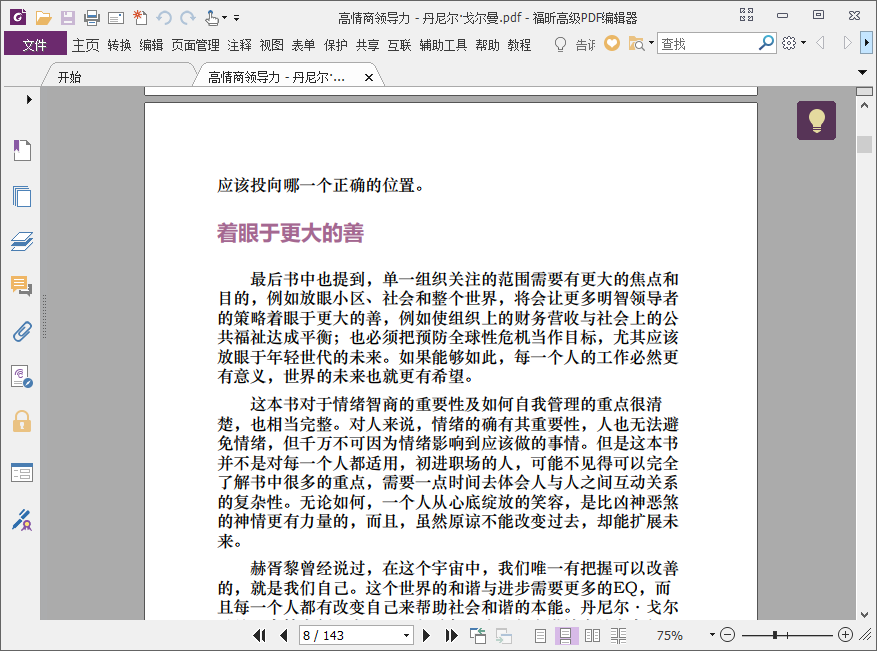Open the folder icon in quick access toolbar
Viewport: 877px width, 651px height.
tap(43, 18)
